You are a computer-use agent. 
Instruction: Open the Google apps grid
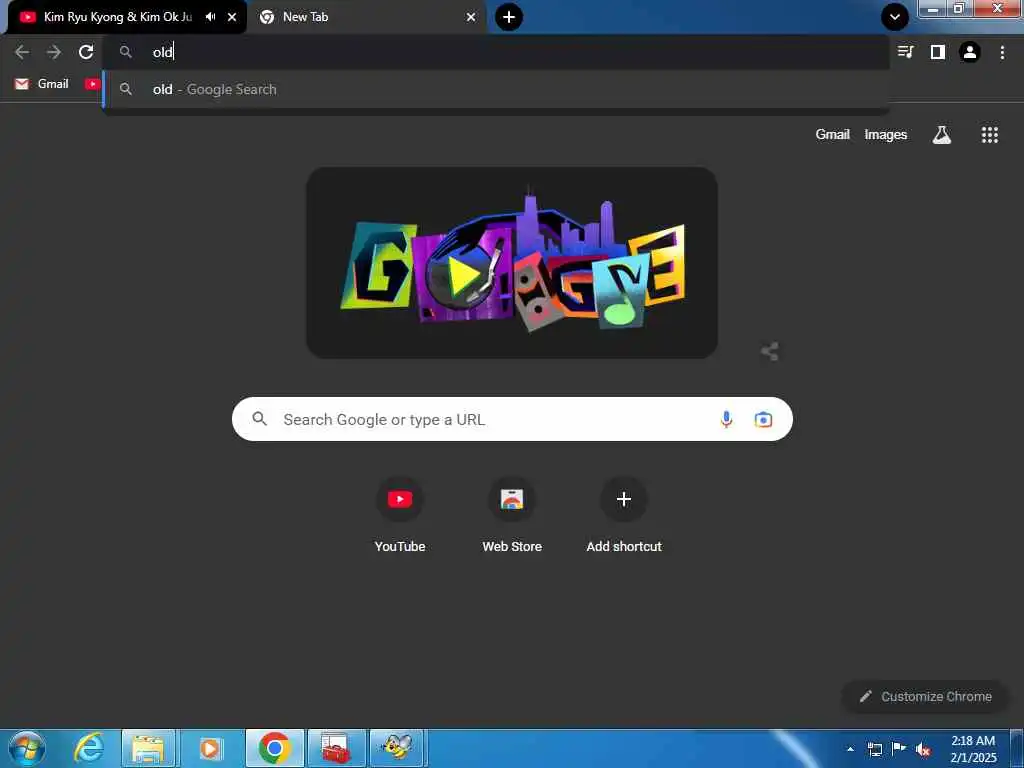tap(989, 135)
